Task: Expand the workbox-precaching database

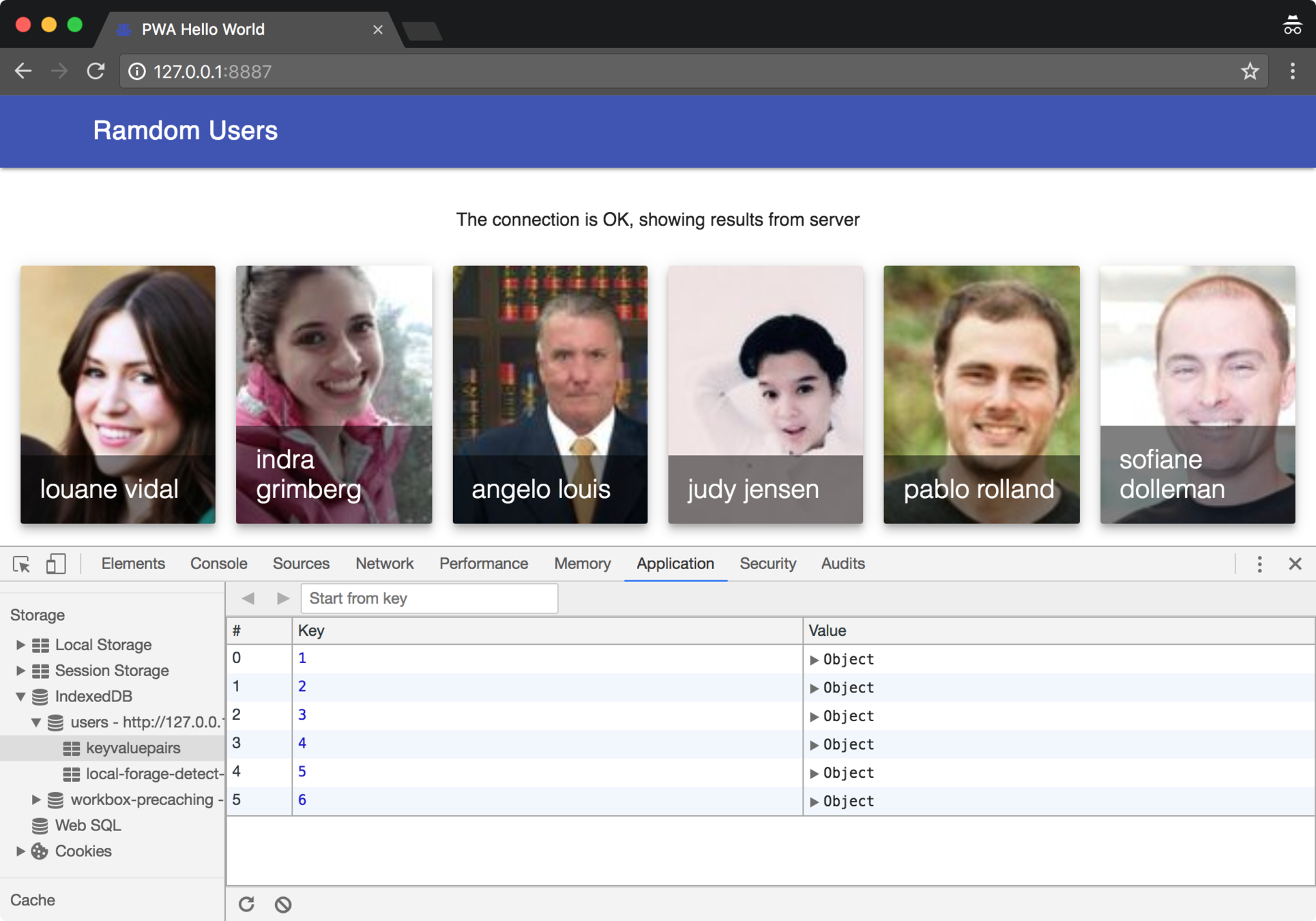Action: (35, 800)
